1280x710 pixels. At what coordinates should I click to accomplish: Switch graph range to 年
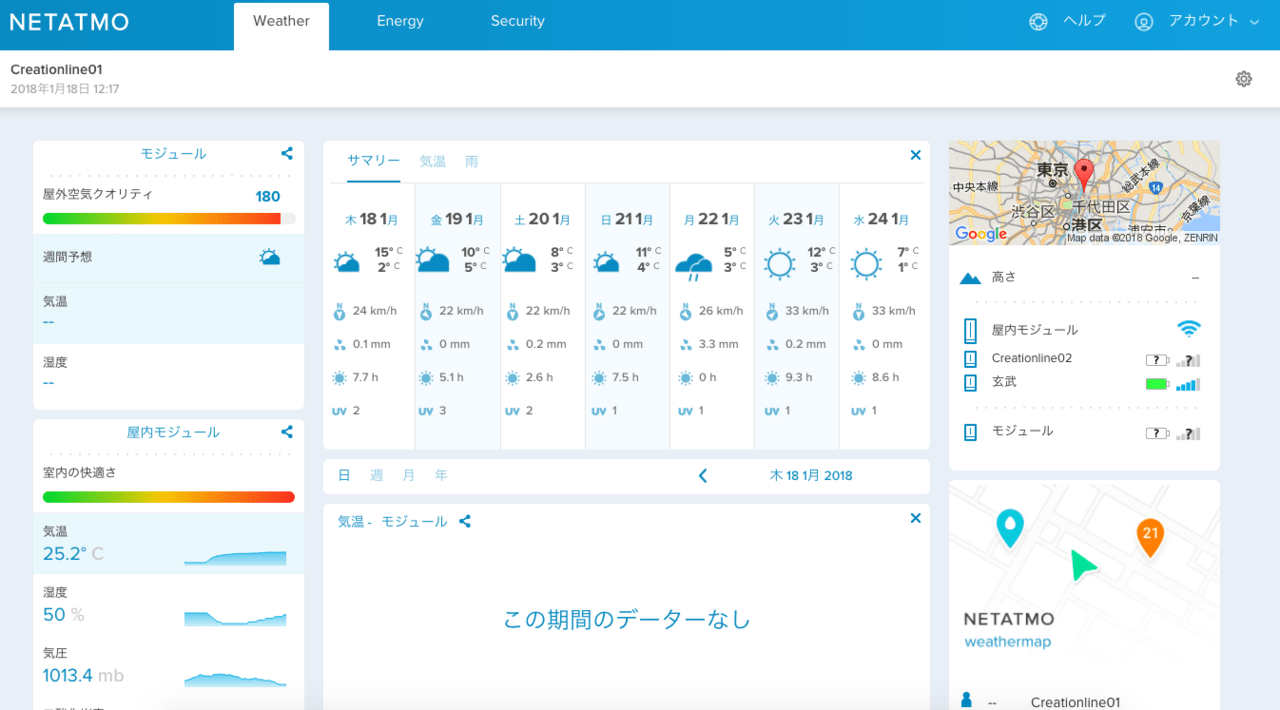pos(441,476)
